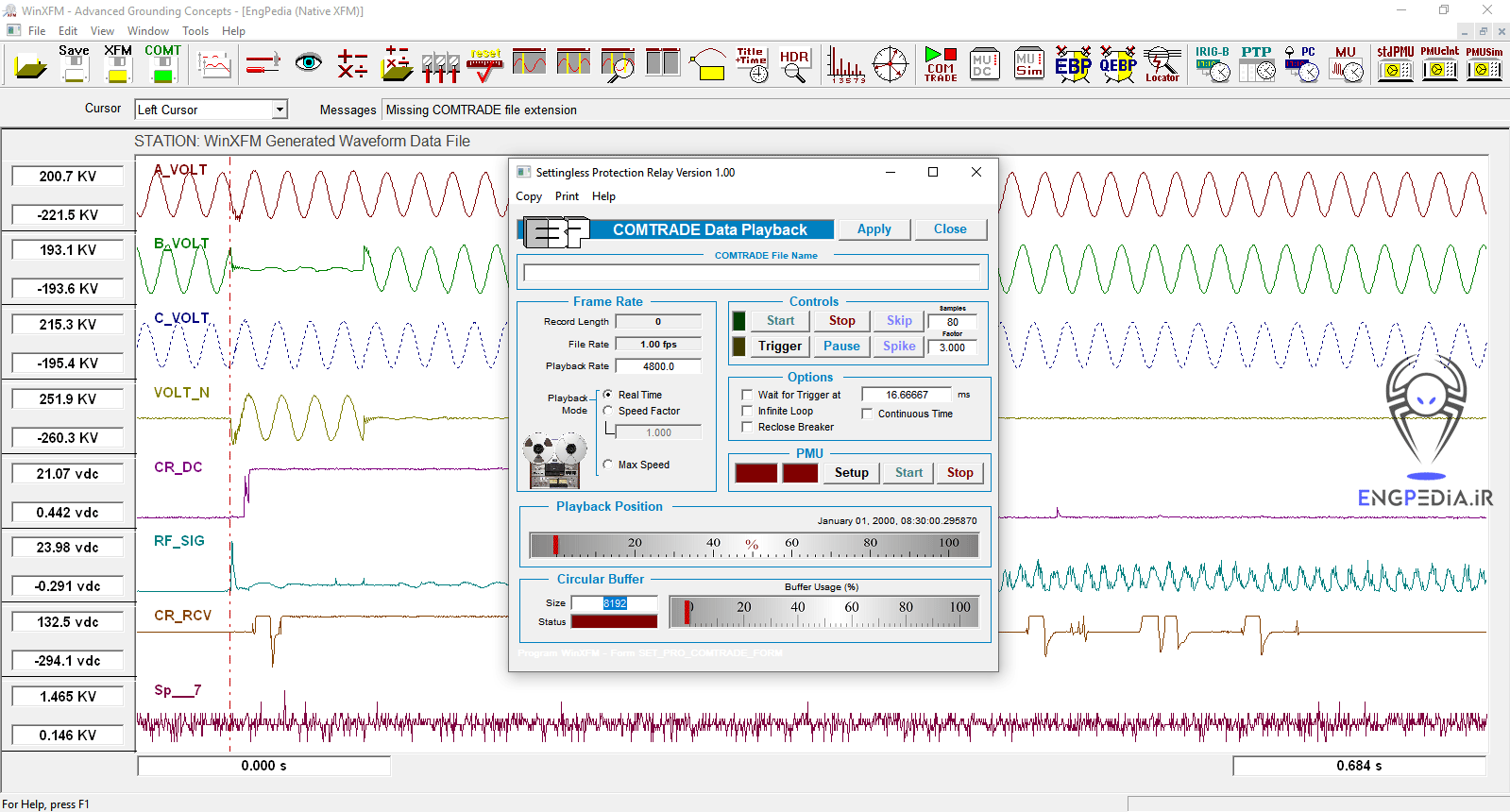1510x812 pixels.
Task: Enable Wait for Trigger at checkbox
Action: pos(748,396)
